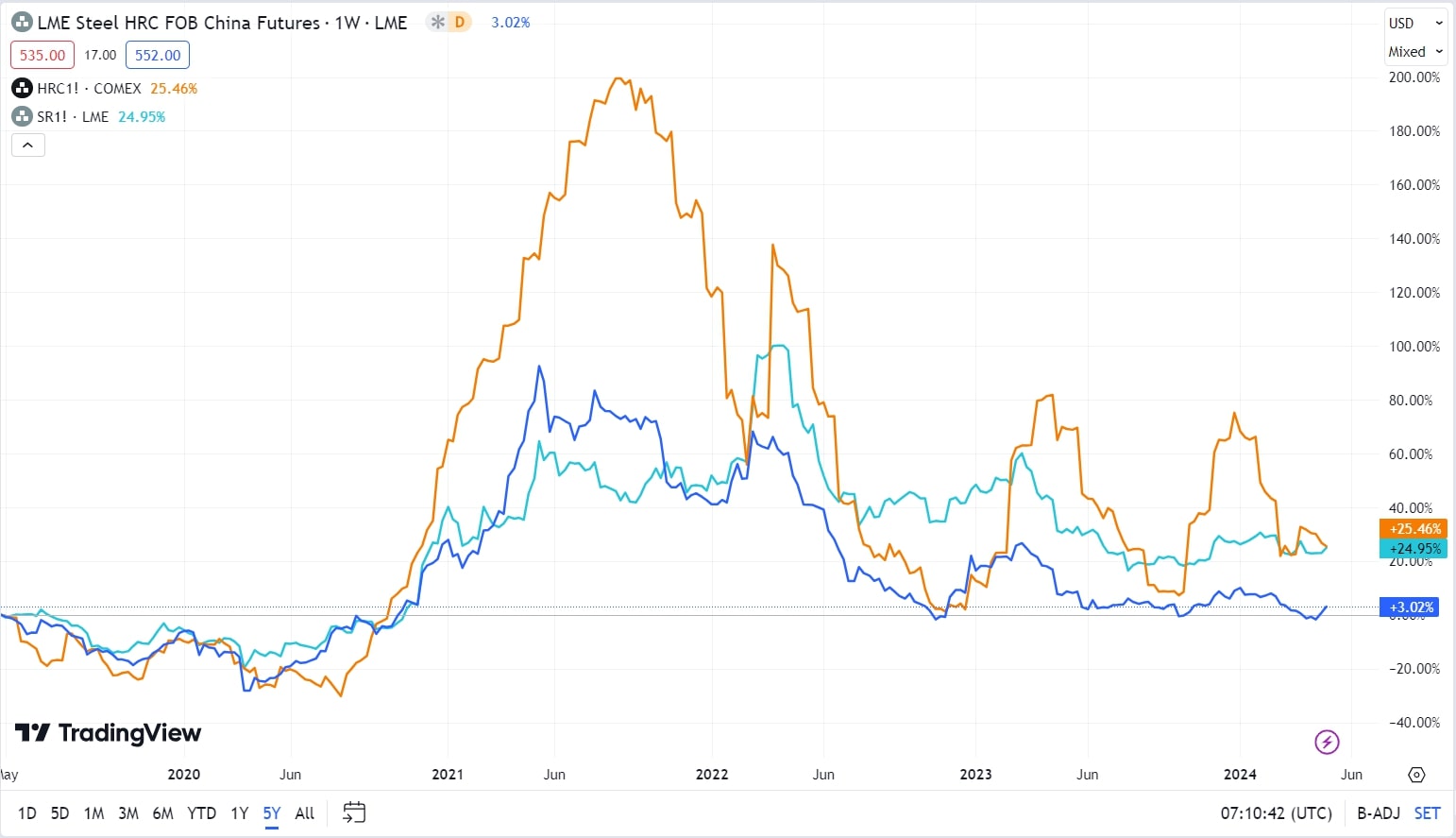Open the Go to Date dialog icon
The height and width of the screenshot is (838, 1456).
click(353, 812)
